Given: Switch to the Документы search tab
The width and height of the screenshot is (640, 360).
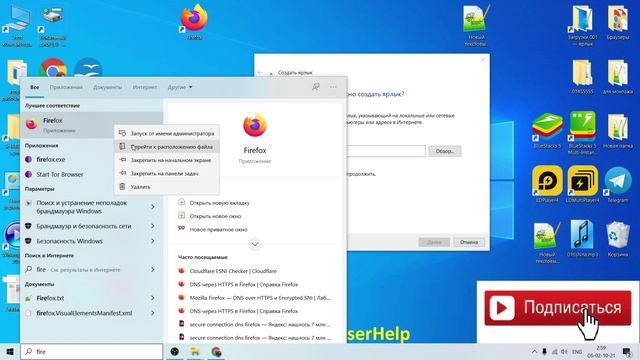Looking at the screenshot, I should 107,87.
